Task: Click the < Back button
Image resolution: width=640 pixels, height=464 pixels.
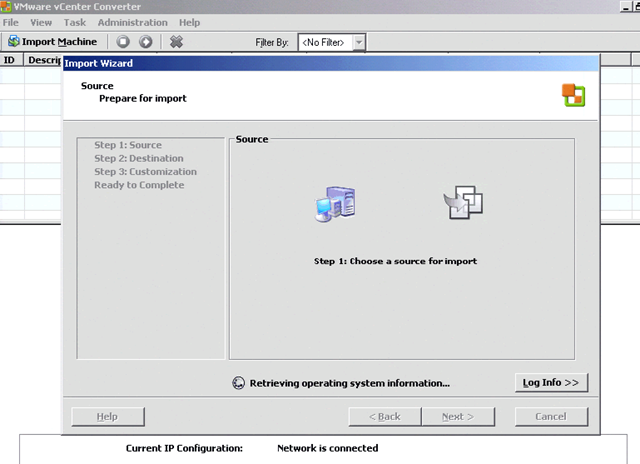Action: point(385,417)
